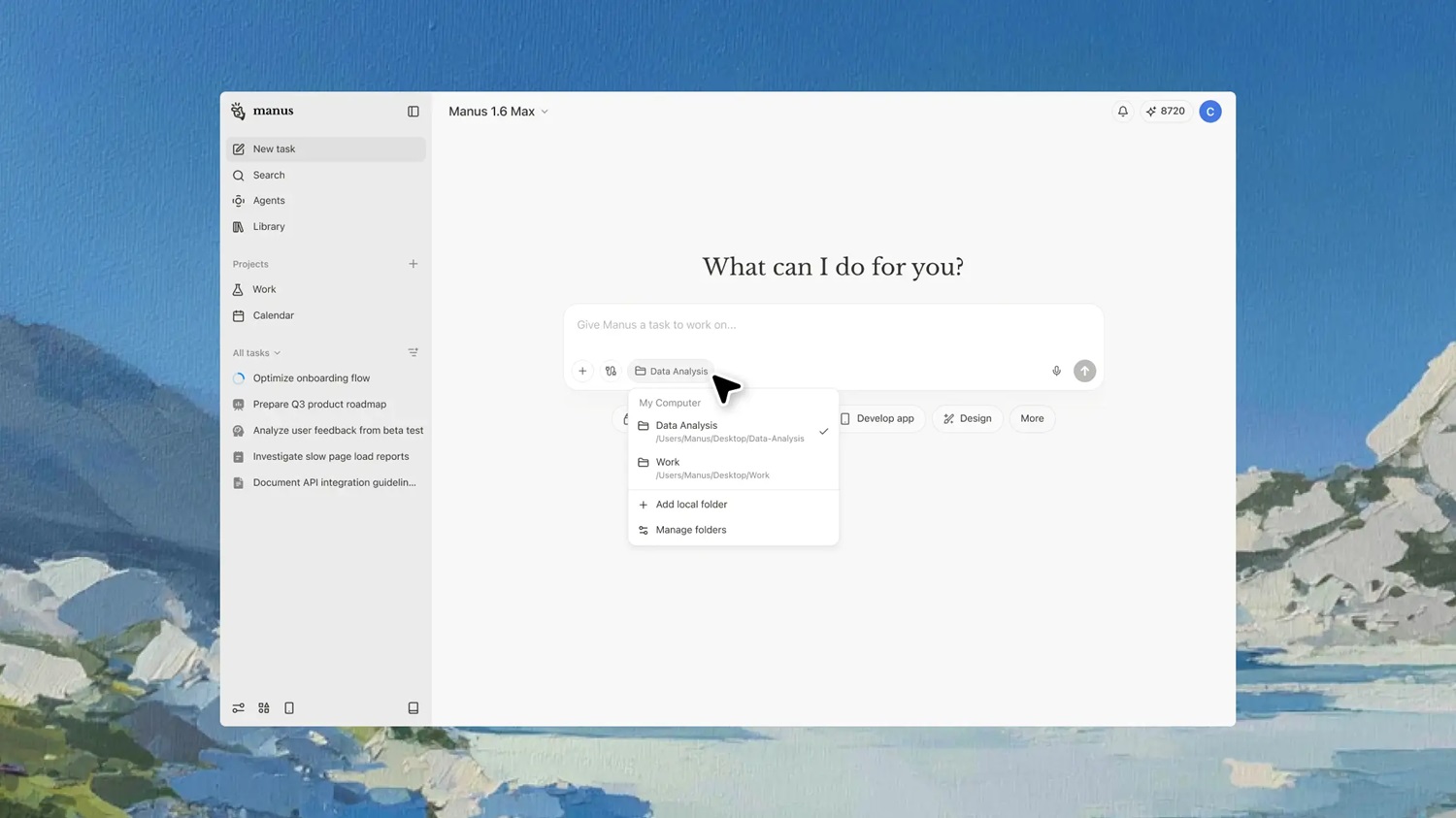Add a new project with plus icon

(413, 264)
